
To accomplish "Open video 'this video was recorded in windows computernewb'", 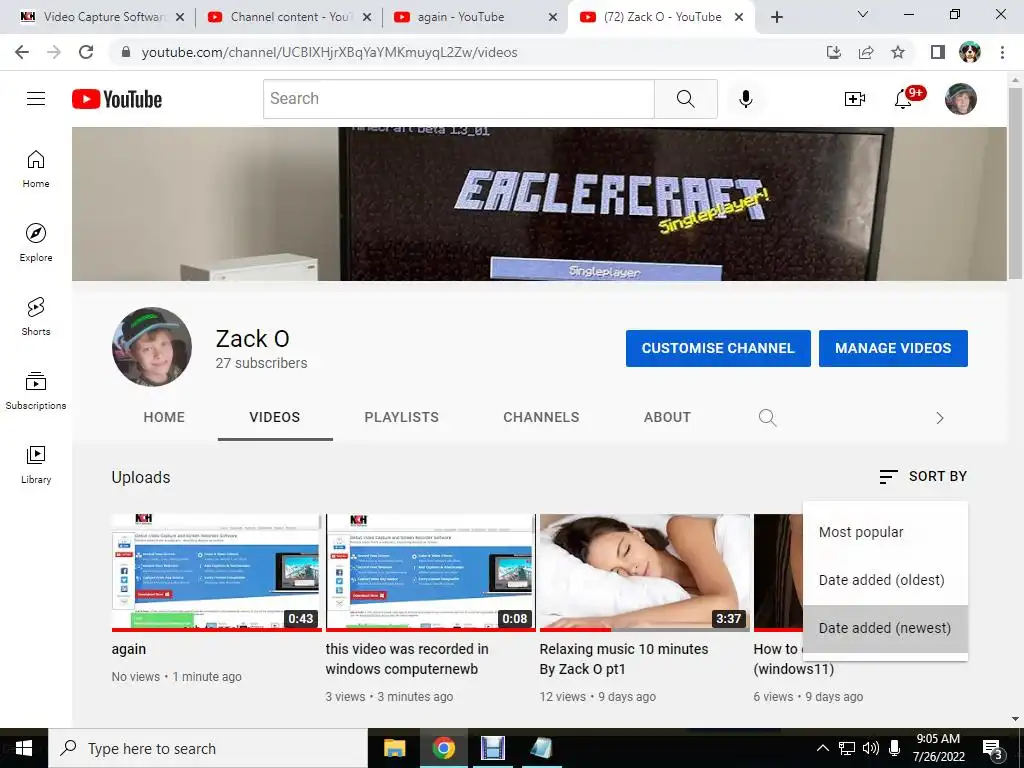I will 407,659.
